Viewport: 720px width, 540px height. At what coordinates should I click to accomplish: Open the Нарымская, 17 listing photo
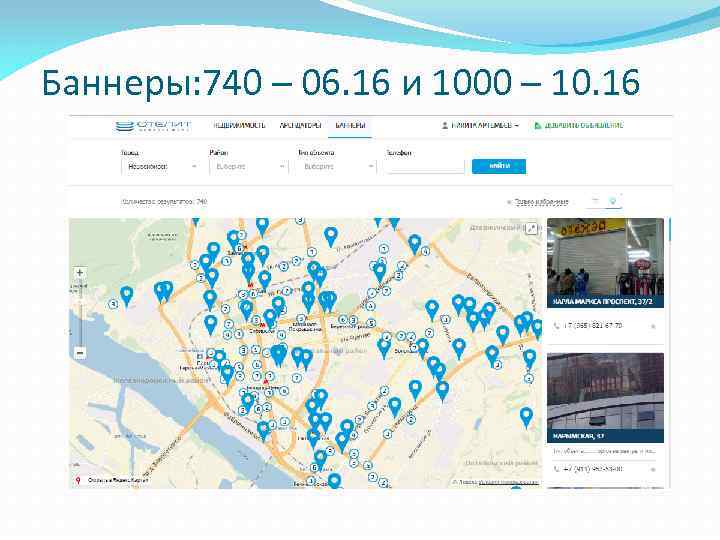click(x=605, y=391)
